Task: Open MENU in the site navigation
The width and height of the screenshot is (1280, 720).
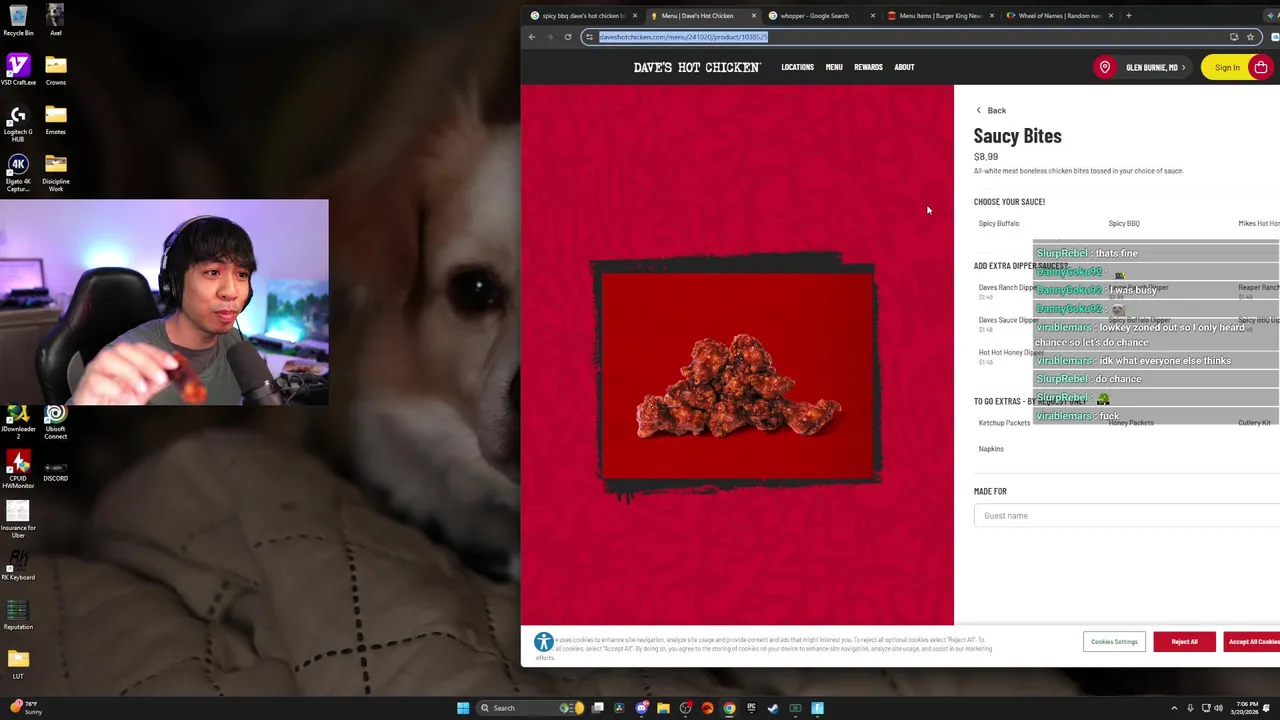Action: click(834, 67)
